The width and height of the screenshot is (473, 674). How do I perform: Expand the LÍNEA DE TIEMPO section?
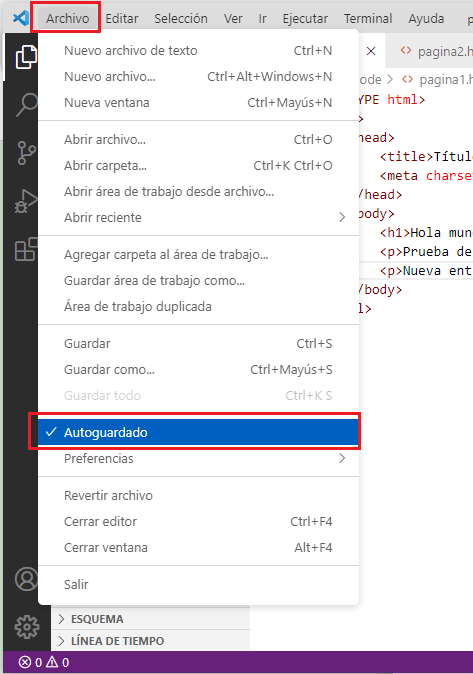point(150,641)
